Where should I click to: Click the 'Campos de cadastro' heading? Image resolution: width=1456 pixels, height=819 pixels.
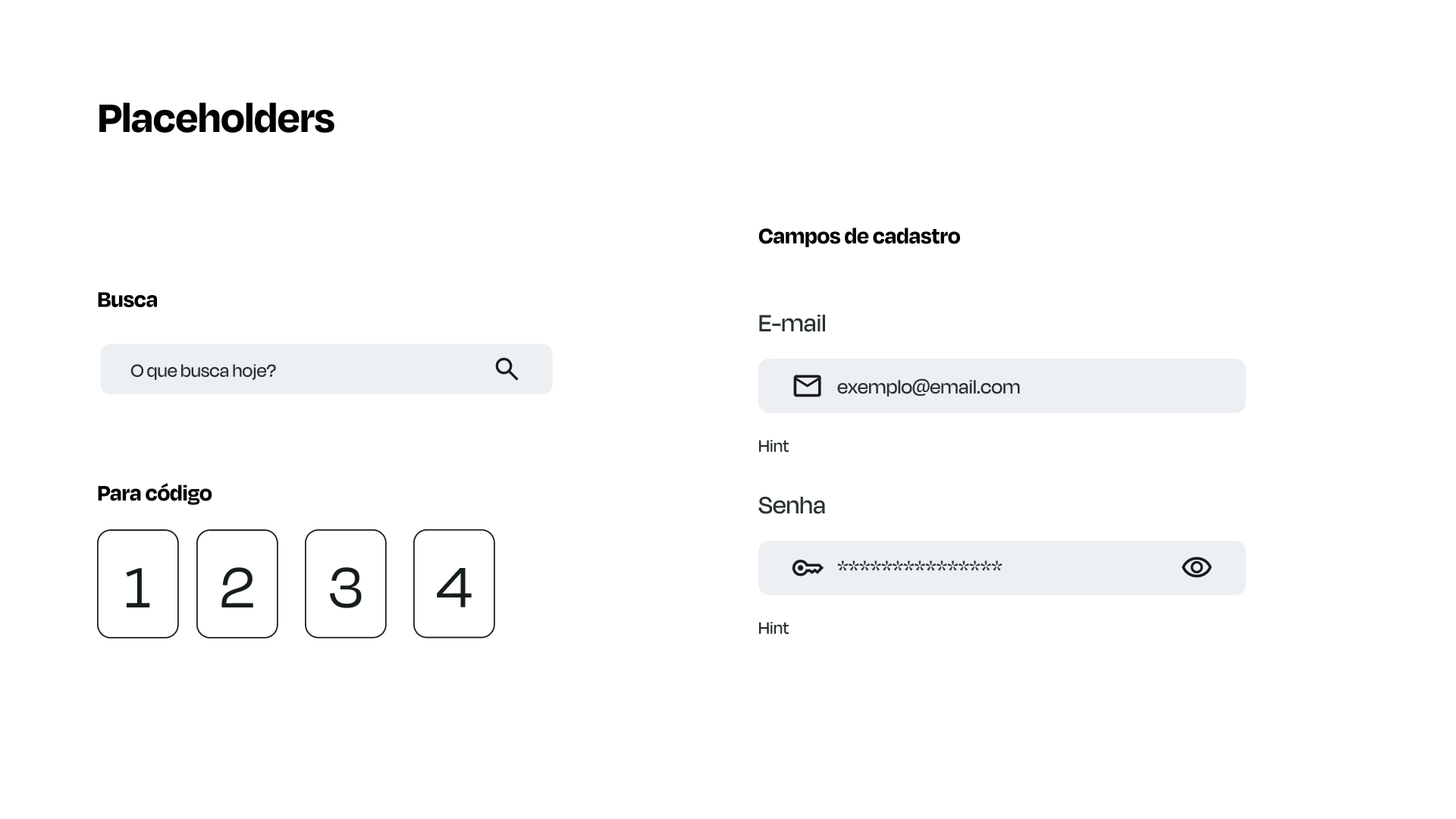point(858,236)
